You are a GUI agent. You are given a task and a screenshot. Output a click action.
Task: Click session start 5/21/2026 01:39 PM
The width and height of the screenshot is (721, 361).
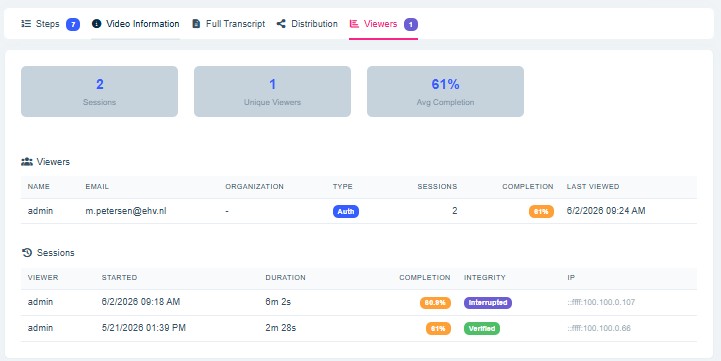(144, 328)
